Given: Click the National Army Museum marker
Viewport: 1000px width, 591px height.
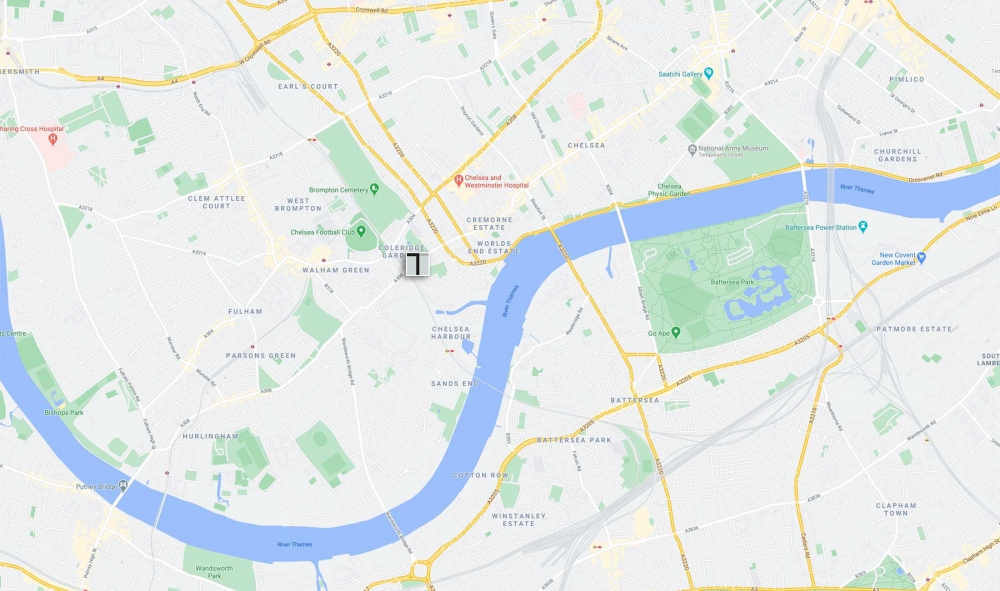Looking at the screenshot, I should tap(692, 150).
